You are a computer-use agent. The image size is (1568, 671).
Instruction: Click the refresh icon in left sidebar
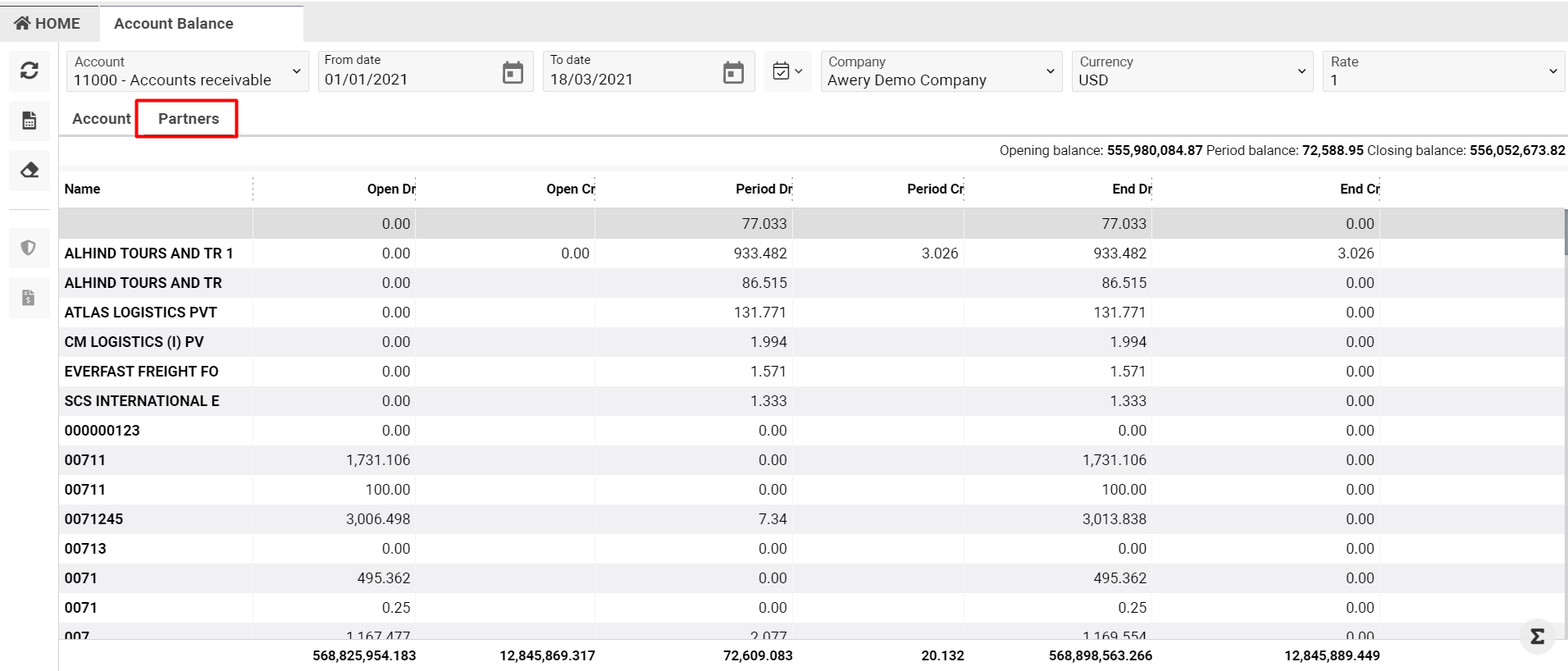[x=30, y=71]
